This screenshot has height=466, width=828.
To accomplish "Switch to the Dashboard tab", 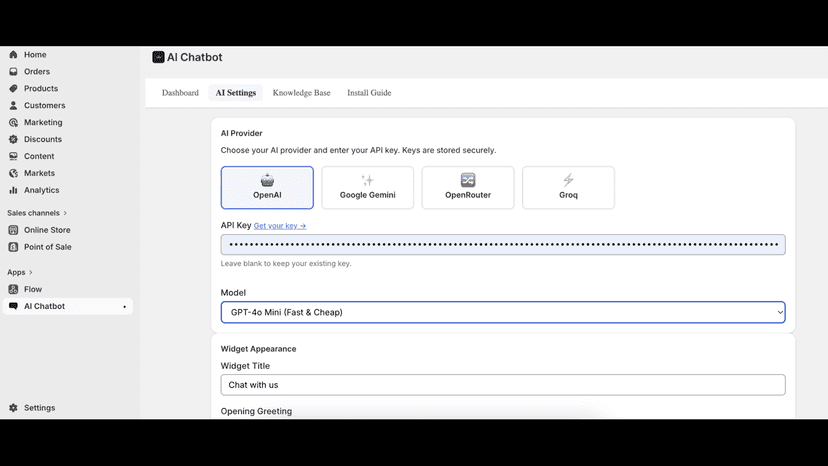I will [180, 92].
